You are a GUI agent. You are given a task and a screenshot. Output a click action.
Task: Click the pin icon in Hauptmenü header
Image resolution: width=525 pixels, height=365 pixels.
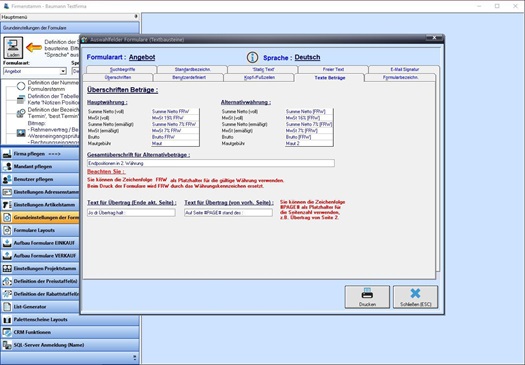[136, 16]
